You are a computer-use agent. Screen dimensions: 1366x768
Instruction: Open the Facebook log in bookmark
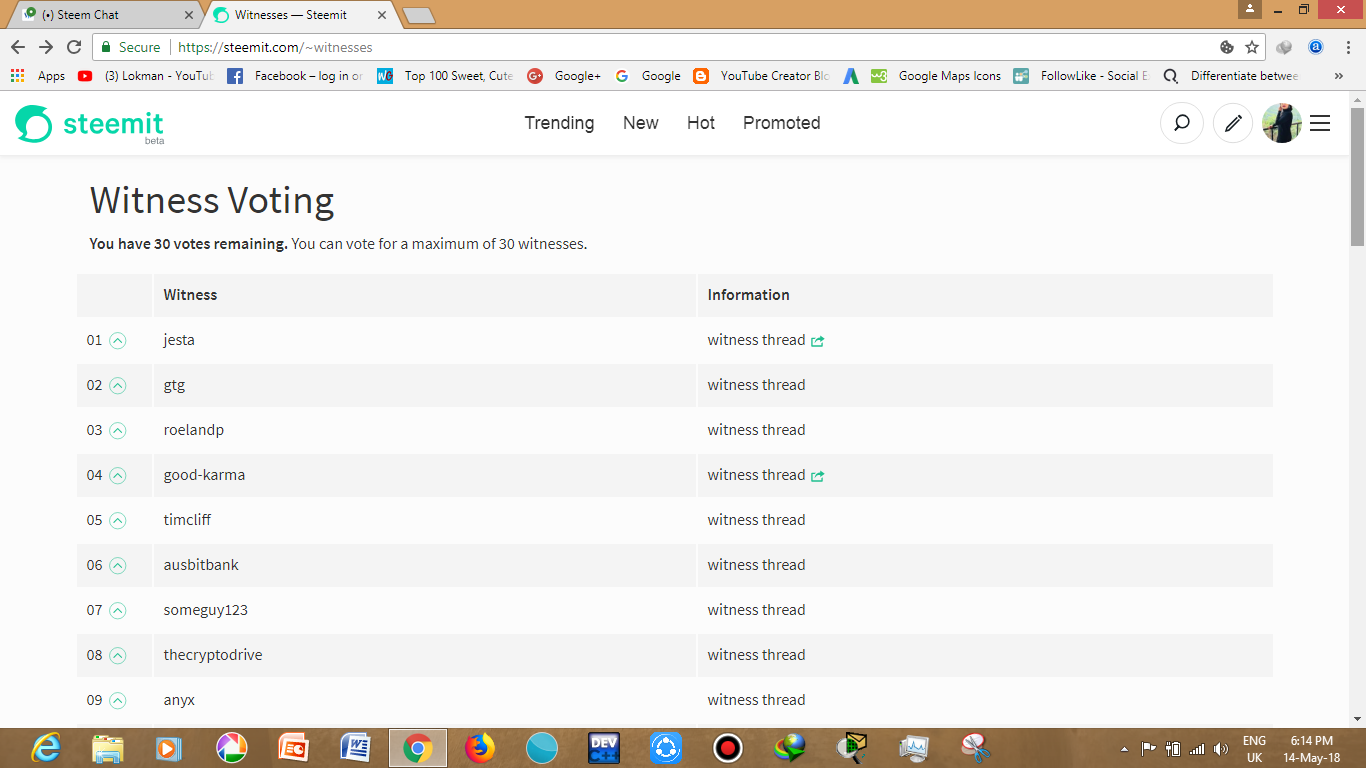click(x=295, y=76)
